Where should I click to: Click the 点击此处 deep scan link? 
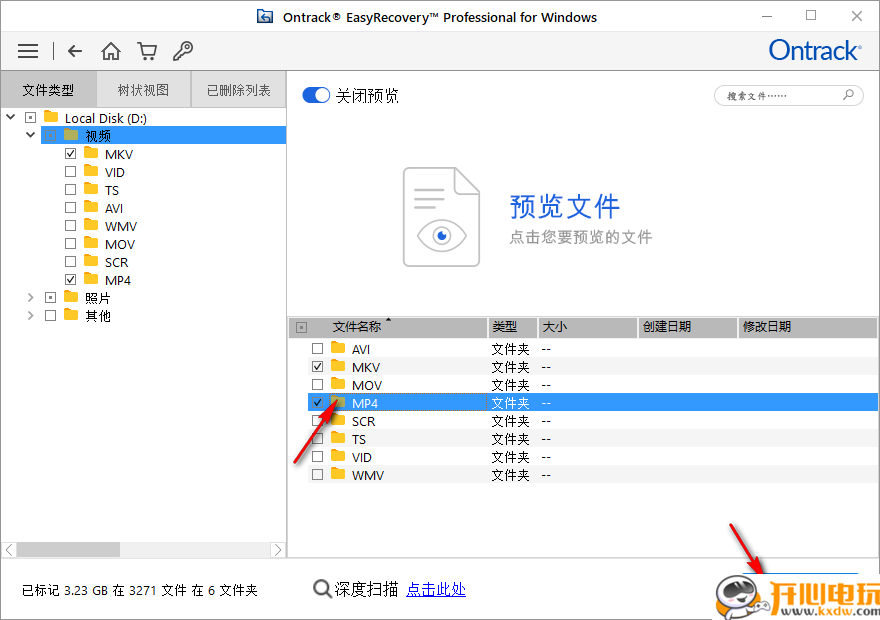pyautogui.click(x=436, y=589)
